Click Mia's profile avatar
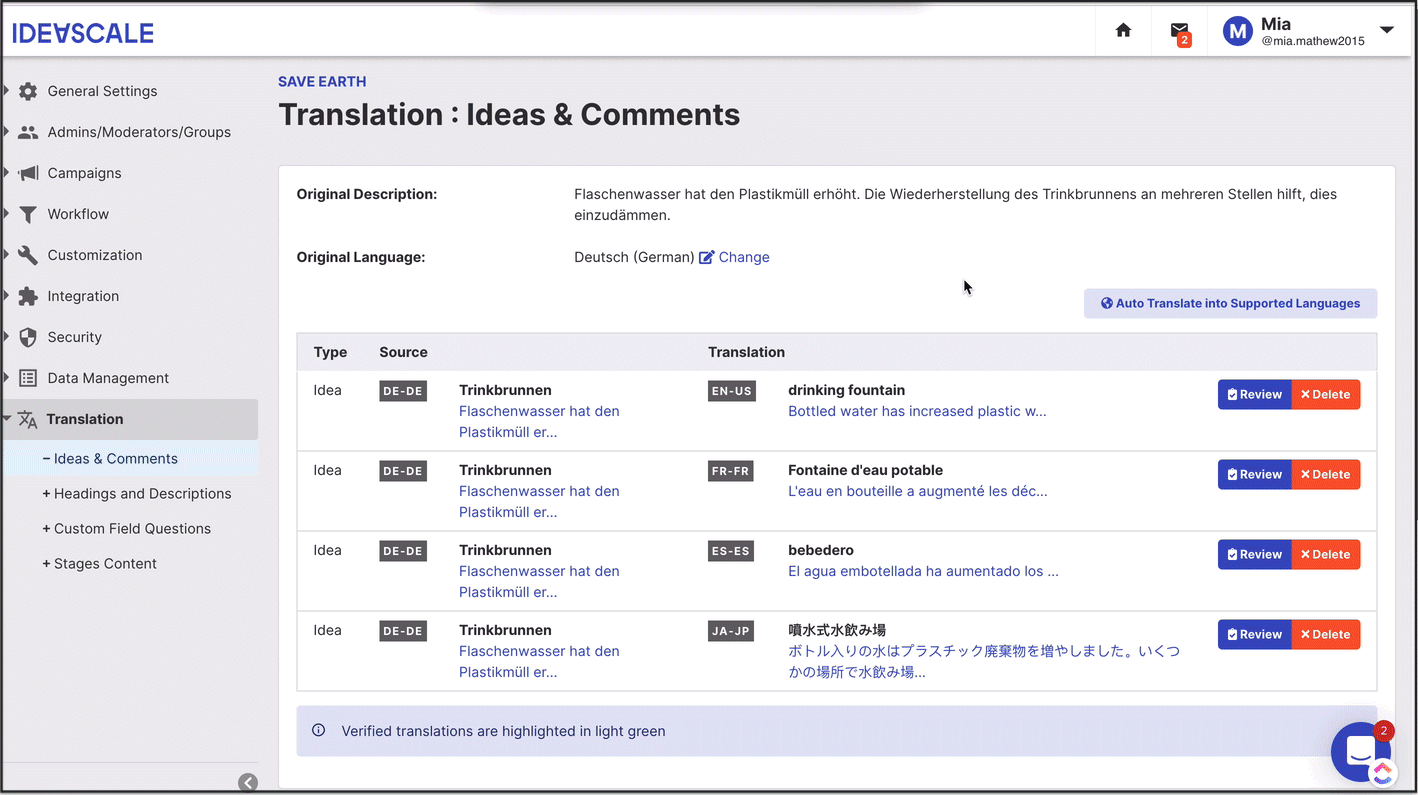 [1238, 32]
